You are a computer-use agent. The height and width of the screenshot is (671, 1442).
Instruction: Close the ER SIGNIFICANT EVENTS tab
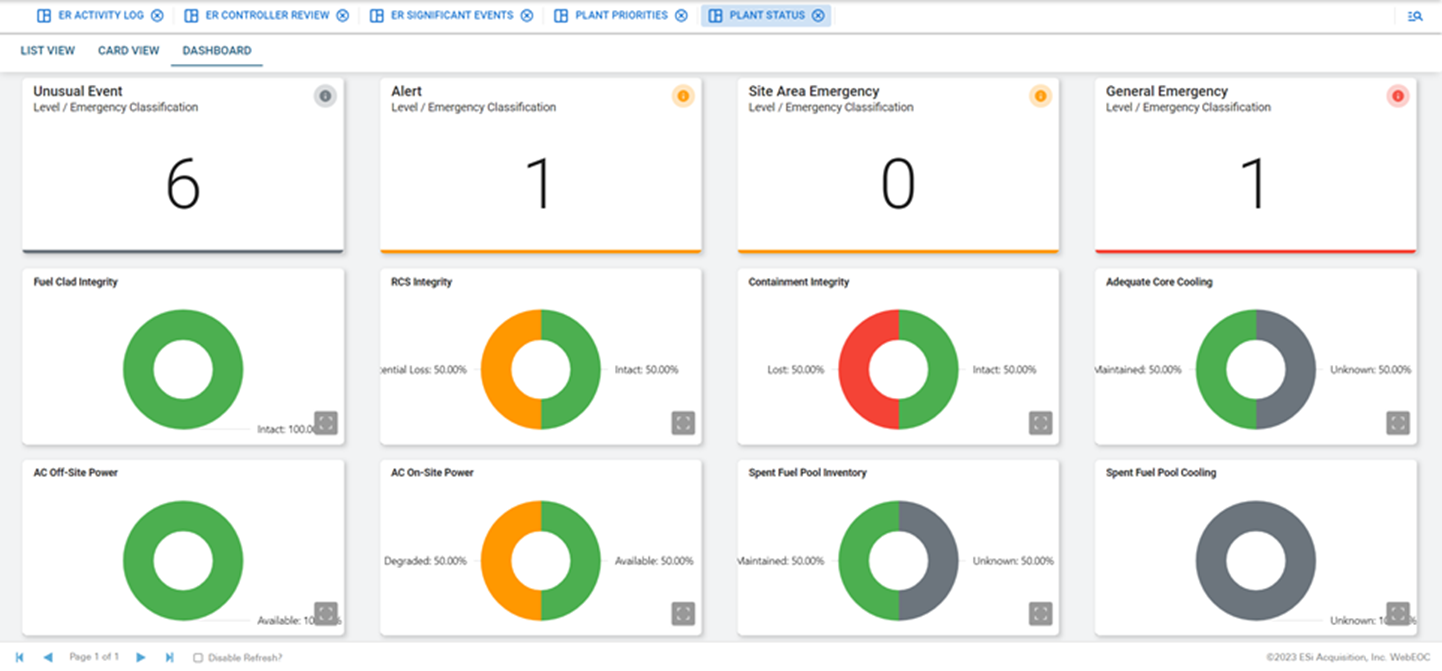[527, 15]
